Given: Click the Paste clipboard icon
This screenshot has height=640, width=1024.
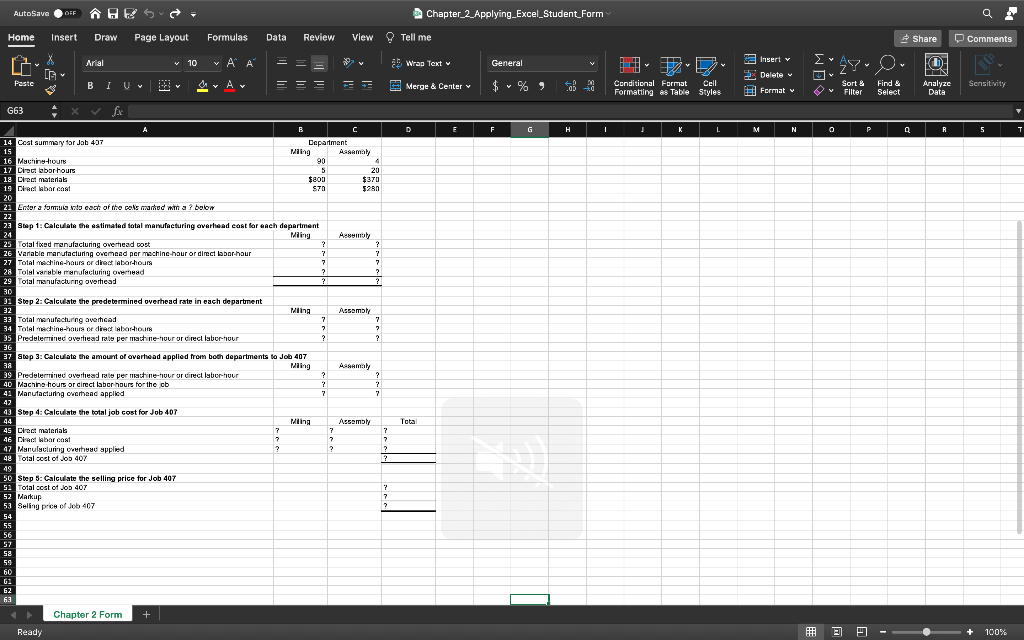Looking at the screenshot, I should 22,67.
